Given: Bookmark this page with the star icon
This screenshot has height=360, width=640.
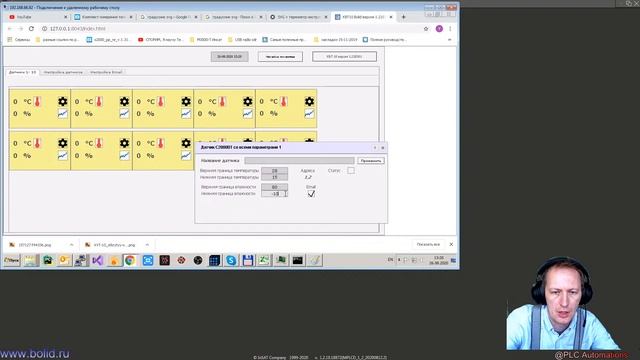Looking at the screenshot, I should pos(426,29).
